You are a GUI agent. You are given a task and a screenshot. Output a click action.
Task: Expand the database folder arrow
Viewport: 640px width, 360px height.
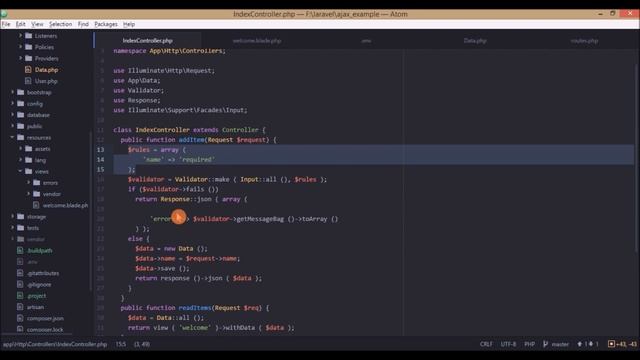coord(13,115)
